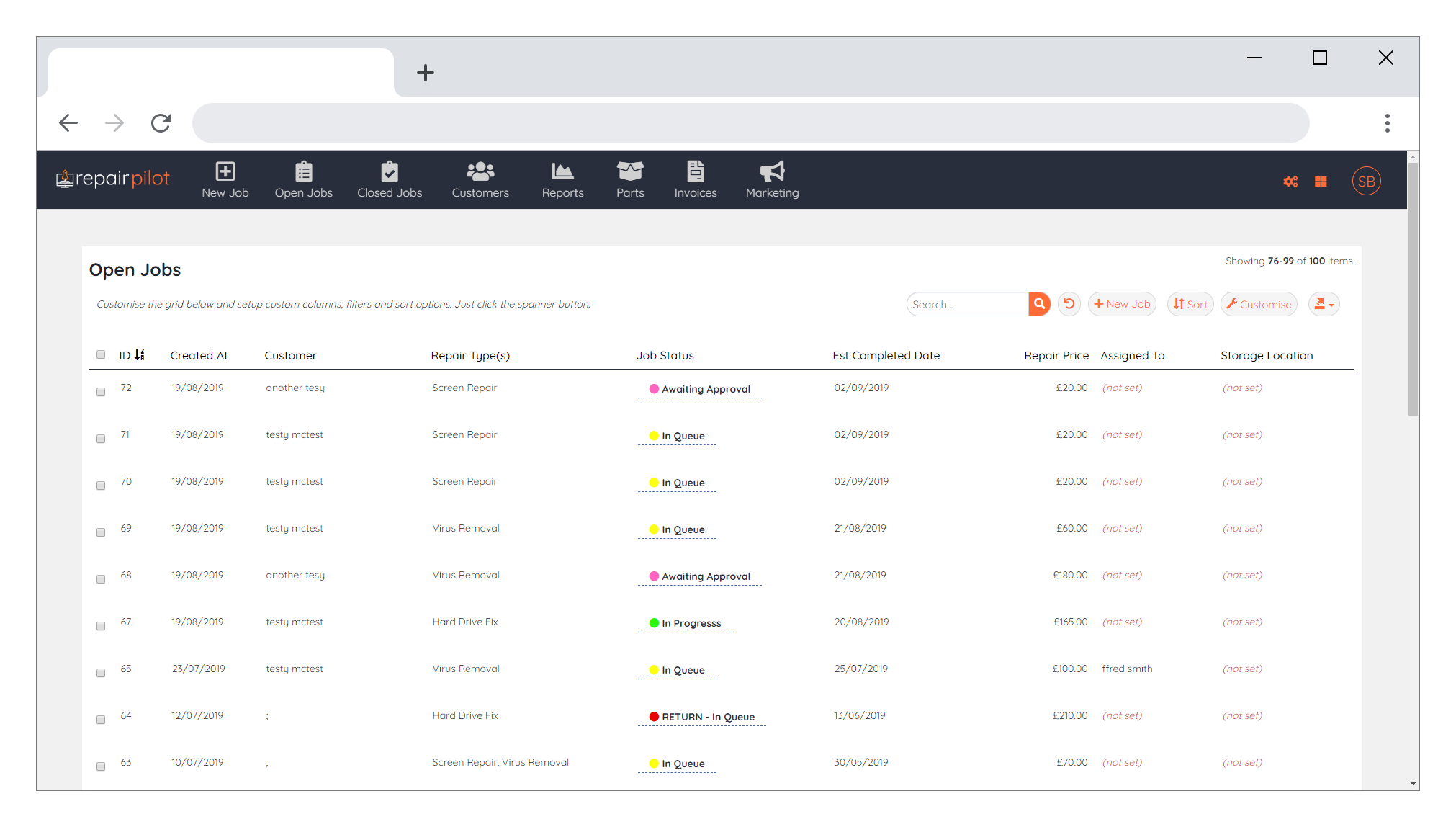Change job 68 Awaiting Approval status
Viewport: 1456px width, 827px height.
click(x=699, y=577)
